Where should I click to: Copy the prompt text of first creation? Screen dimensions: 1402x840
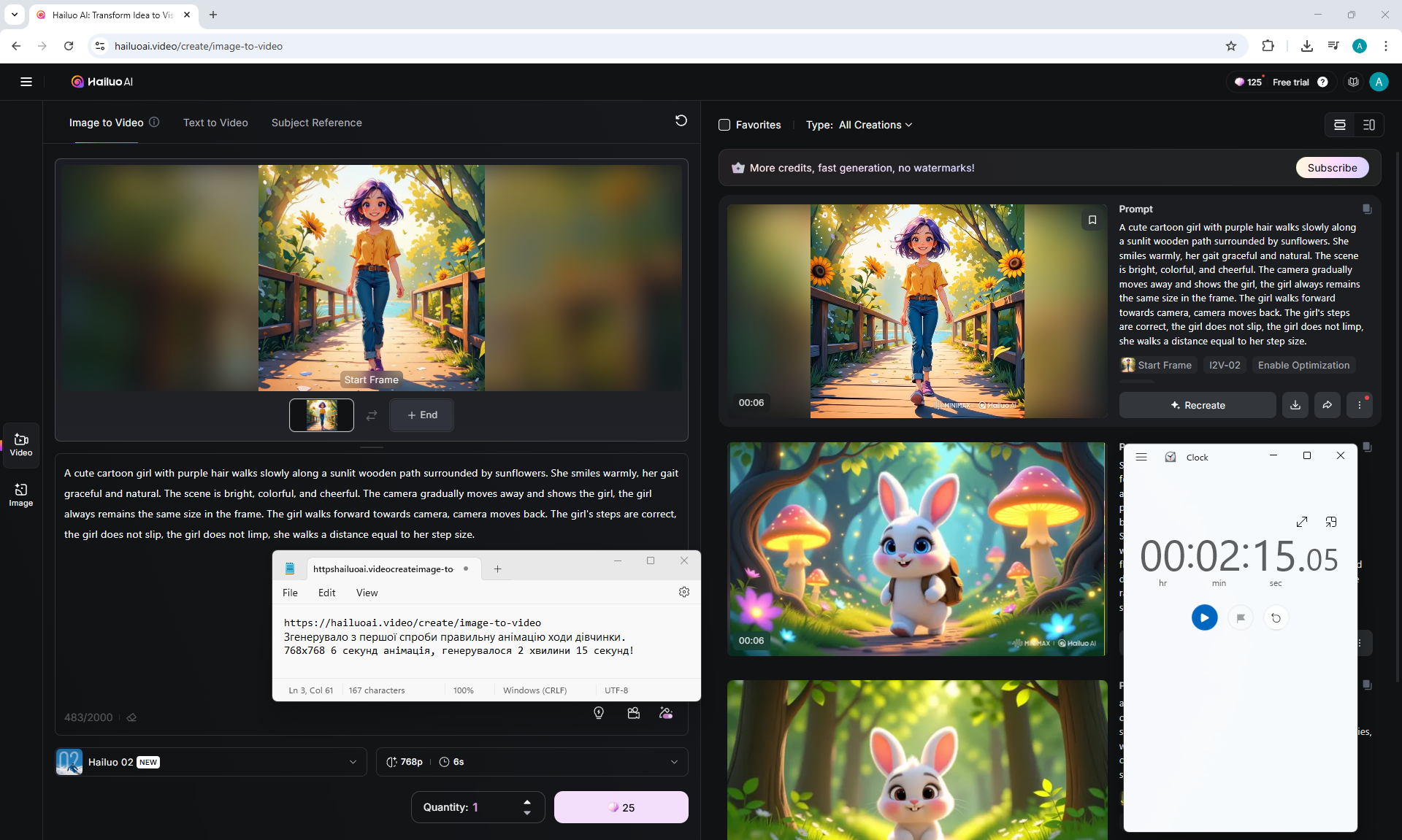(x=1367, y=209)
